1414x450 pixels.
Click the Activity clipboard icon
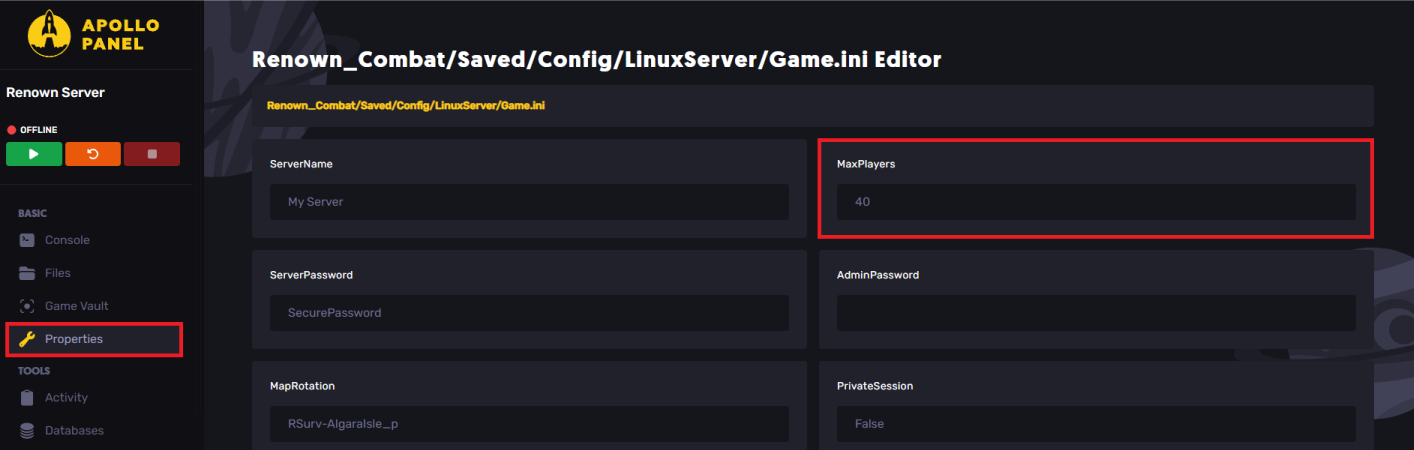(x=27, y=398)
